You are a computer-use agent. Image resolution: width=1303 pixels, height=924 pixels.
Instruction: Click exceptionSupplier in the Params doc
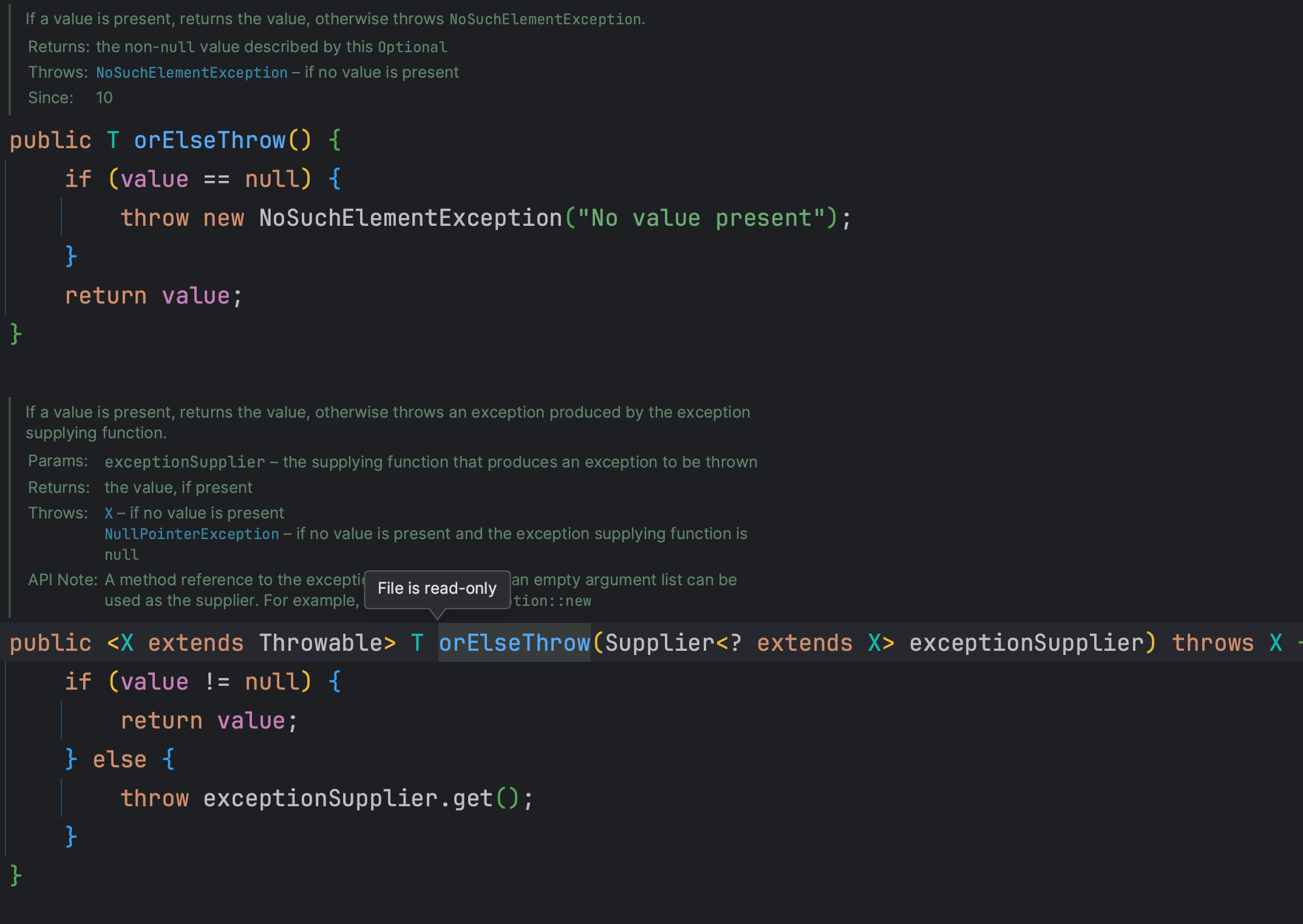click(185, 463)
